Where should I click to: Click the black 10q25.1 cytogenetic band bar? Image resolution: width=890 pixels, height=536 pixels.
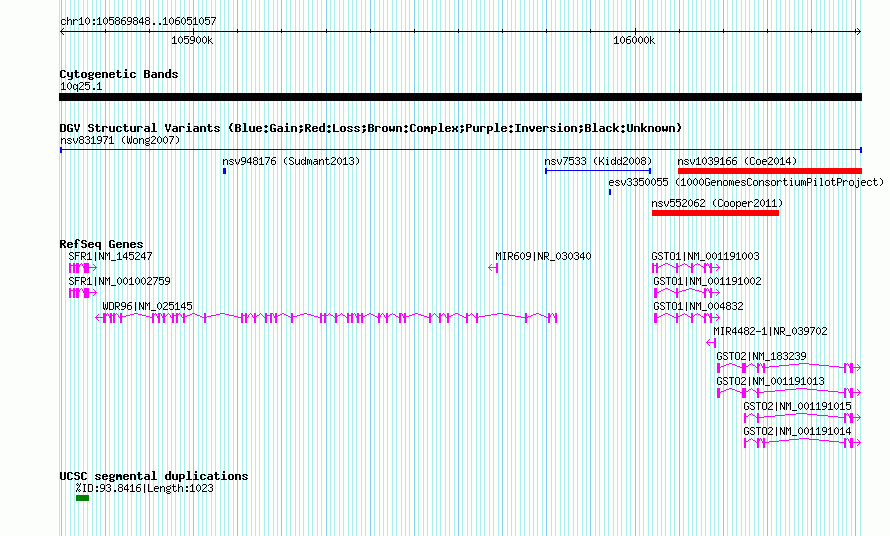[460, 97]
